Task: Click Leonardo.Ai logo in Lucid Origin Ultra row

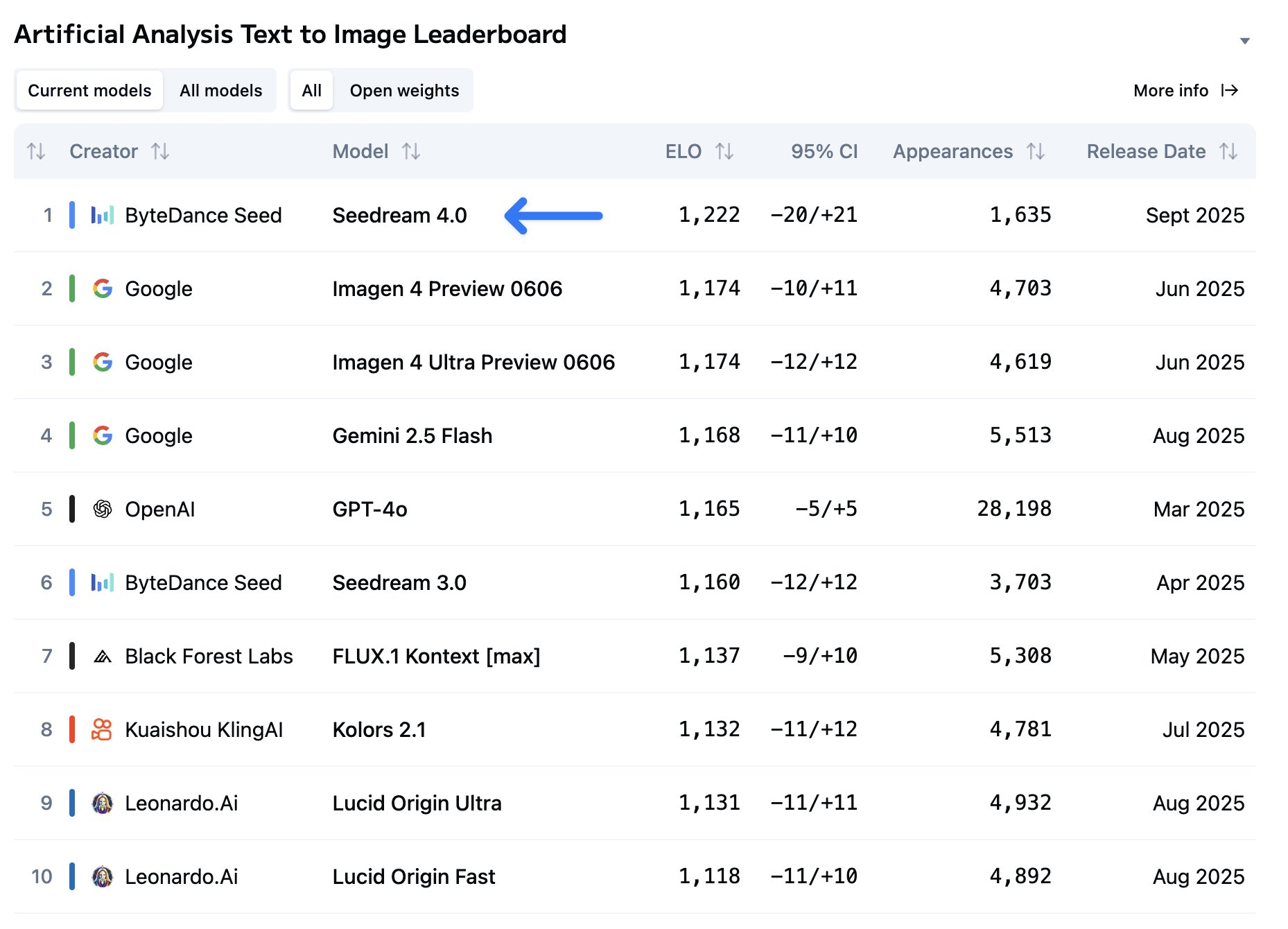Action: (103, 804)
